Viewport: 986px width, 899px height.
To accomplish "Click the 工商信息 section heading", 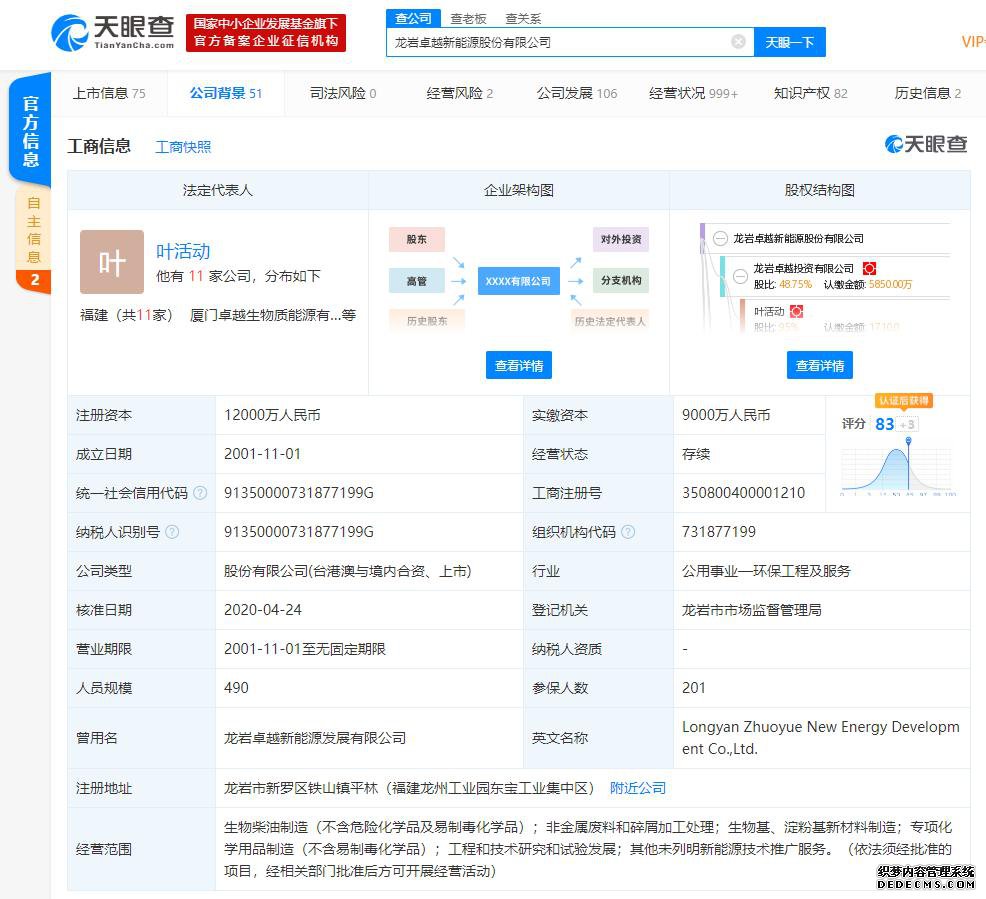I will pos(99,146).
